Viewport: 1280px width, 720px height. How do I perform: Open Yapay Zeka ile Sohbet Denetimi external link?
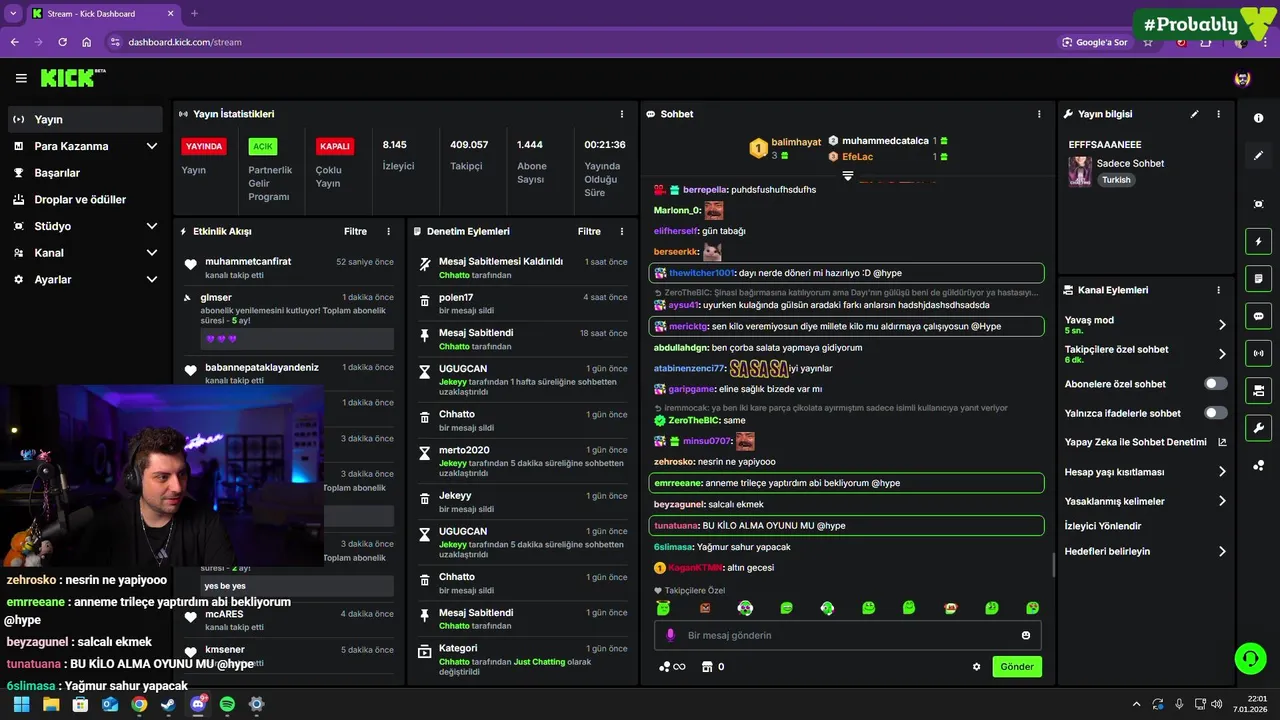point(1222,442)
